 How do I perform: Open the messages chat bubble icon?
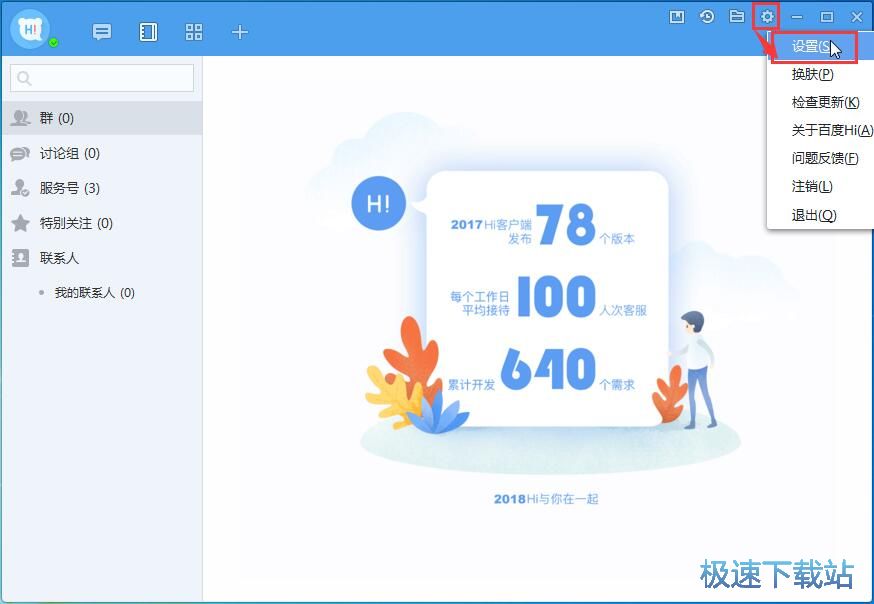tap(101, 31)
